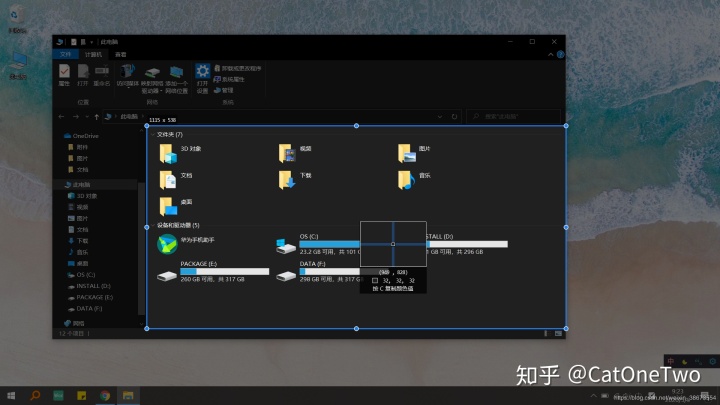
Task: Select 网络 in the navigation pane
Action: pos(74,323)
